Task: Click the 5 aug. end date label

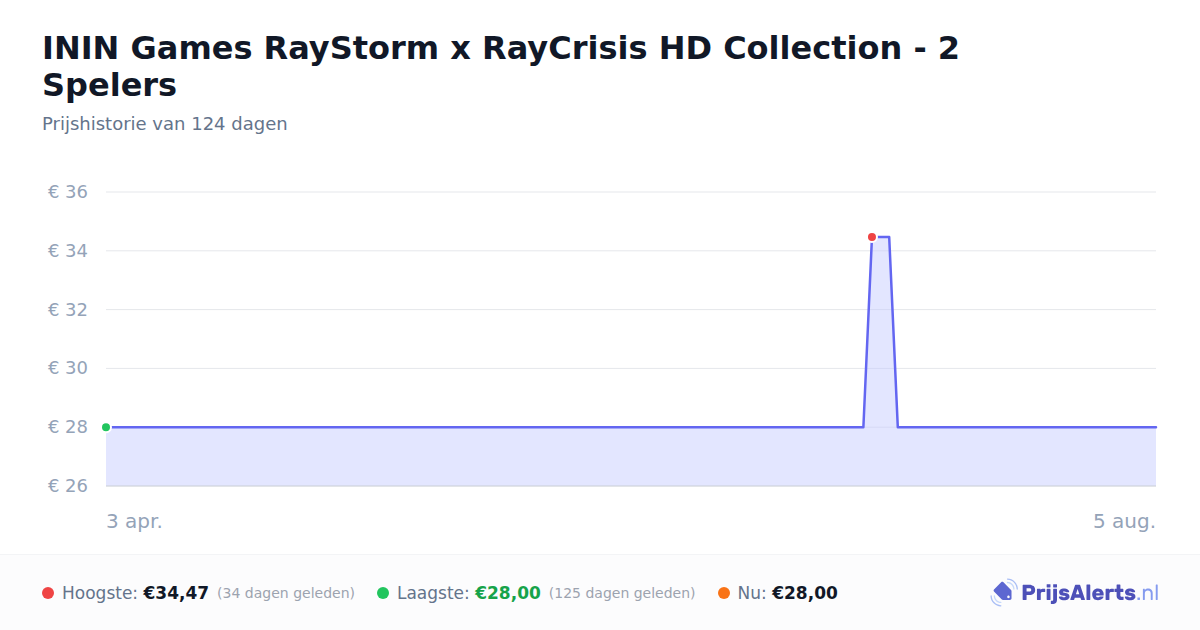Action: tap(1124, 521)
